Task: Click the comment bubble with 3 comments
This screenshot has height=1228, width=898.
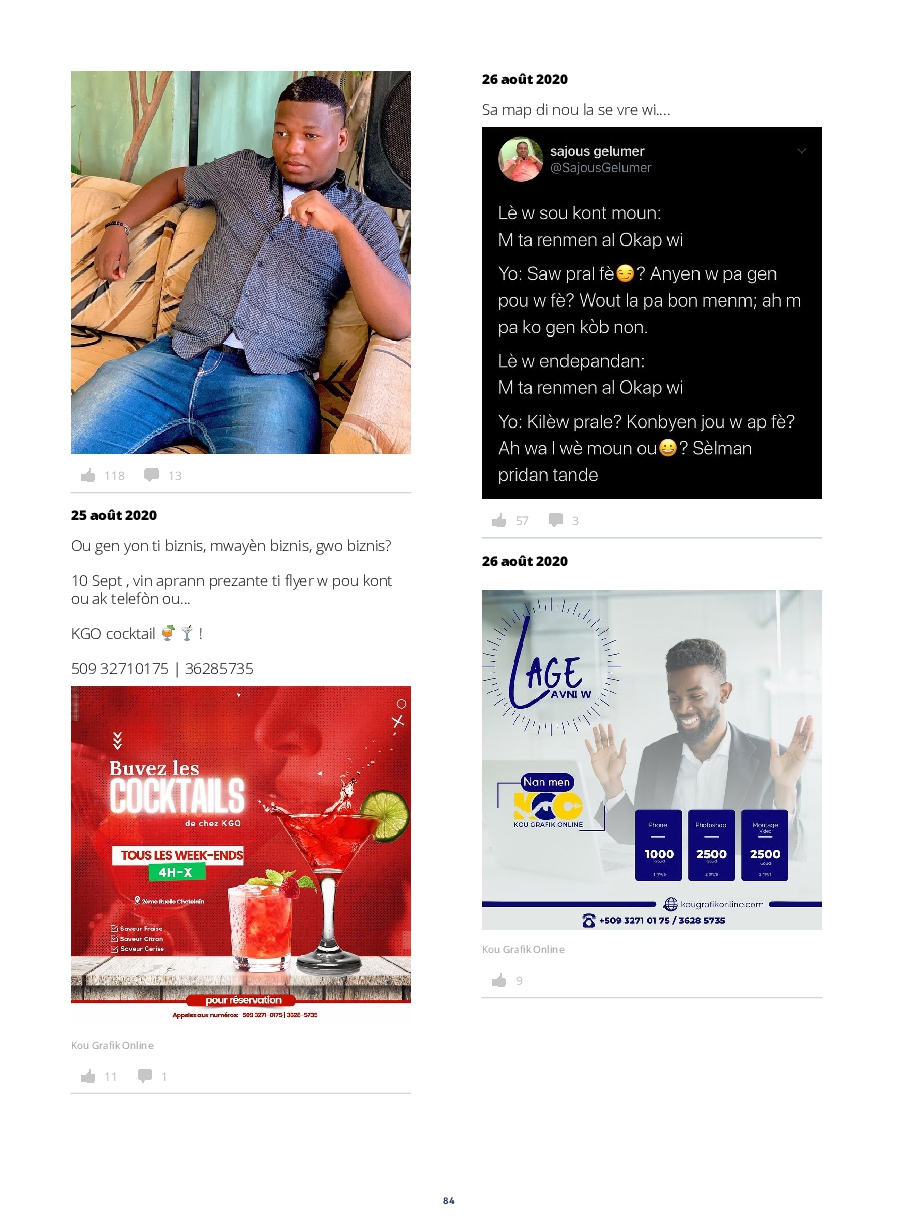Action: pyautogui.click(x=556, y=520)
